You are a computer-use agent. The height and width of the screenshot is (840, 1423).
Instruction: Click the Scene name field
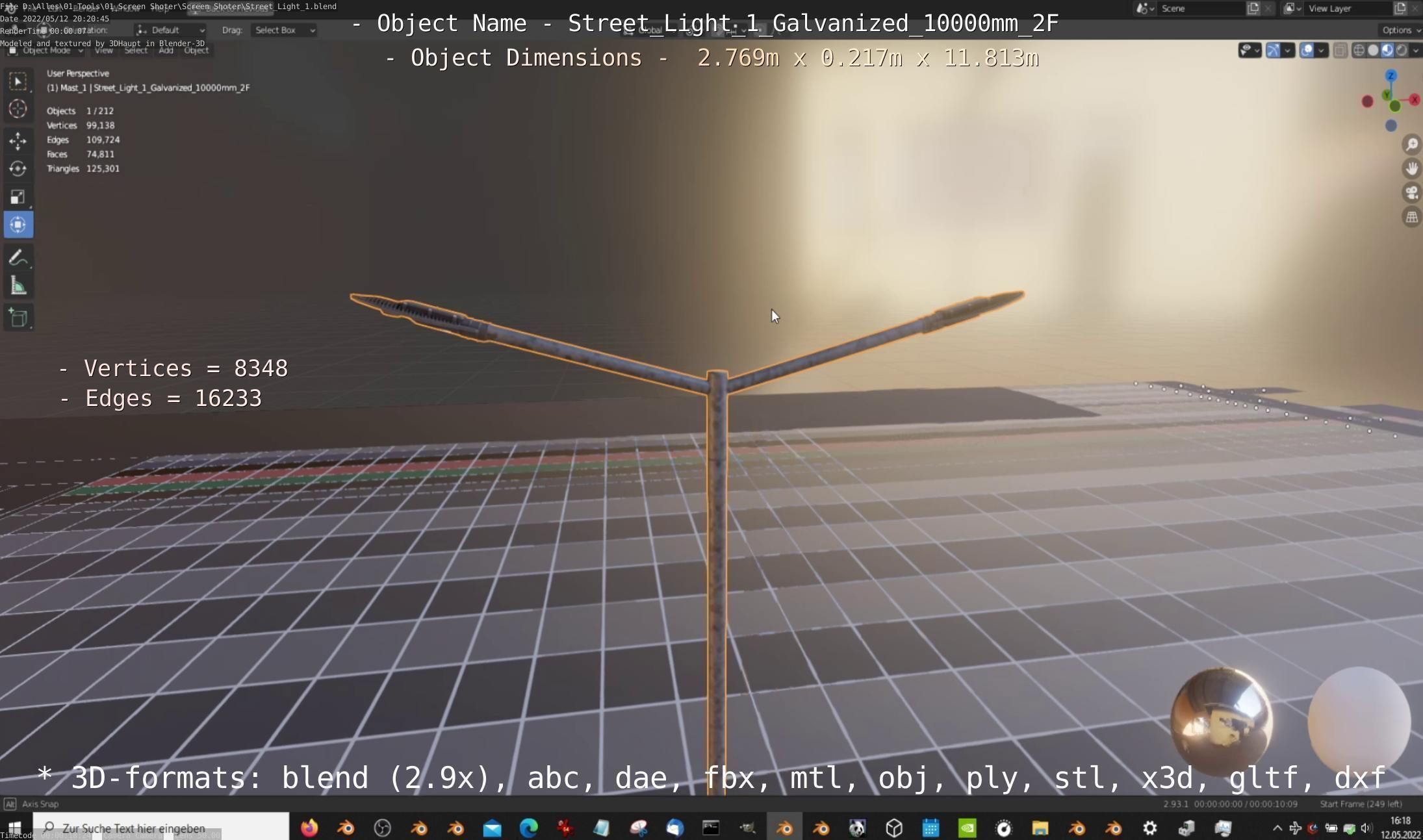[1201, 8]
